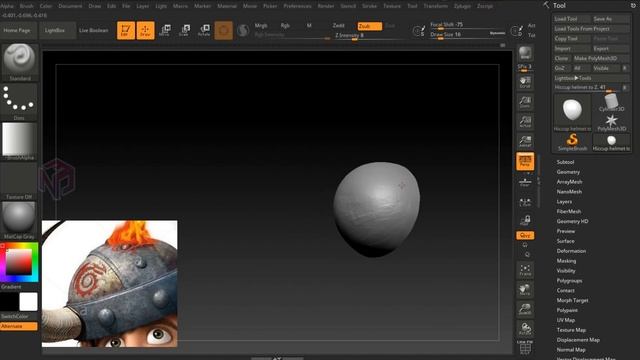640x360 pixels.
Task: Click the BPR render sphere icon
Action: [525, 53]
